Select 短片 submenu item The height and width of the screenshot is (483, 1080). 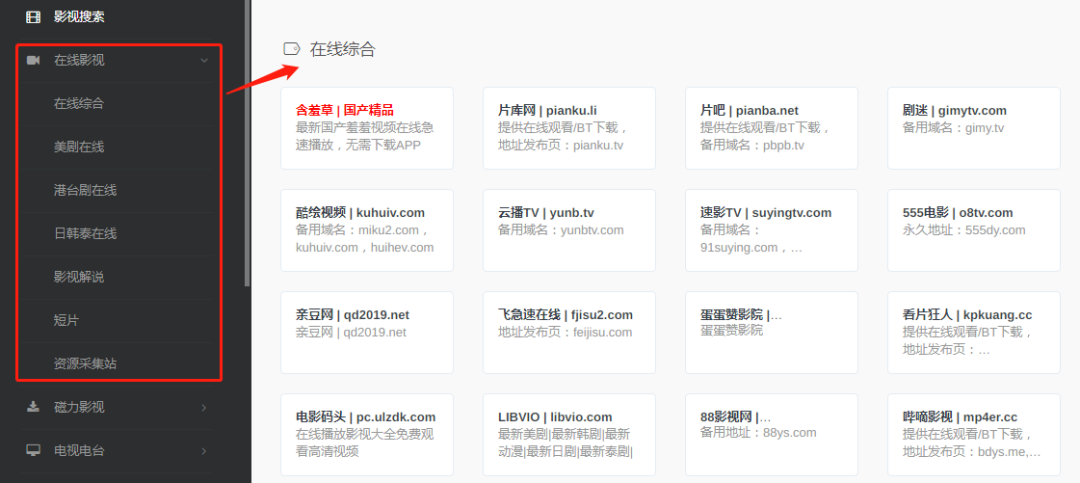pyautogui.click(x=67, y=321)
